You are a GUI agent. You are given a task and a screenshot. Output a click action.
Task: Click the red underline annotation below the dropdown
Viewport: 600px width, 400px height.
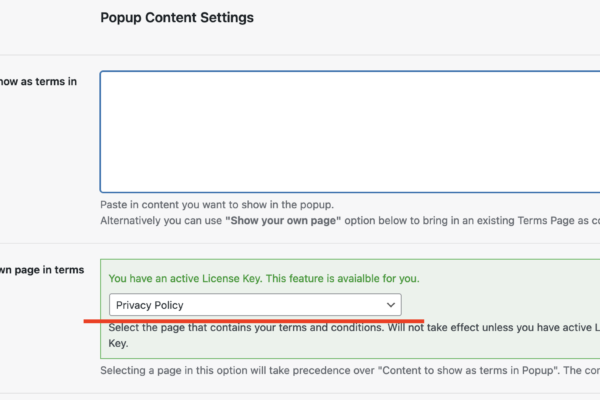(254, 321)
